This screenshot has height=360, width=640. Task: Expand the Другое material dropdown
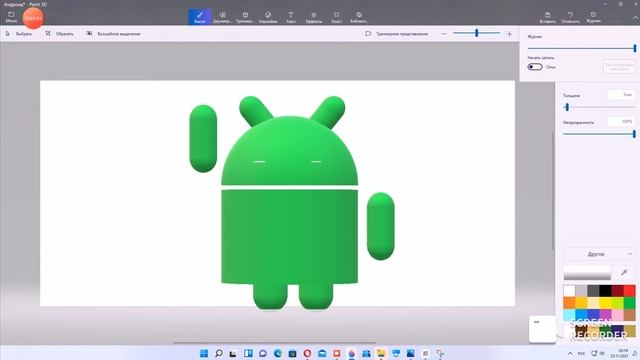[x=599, y=254]
